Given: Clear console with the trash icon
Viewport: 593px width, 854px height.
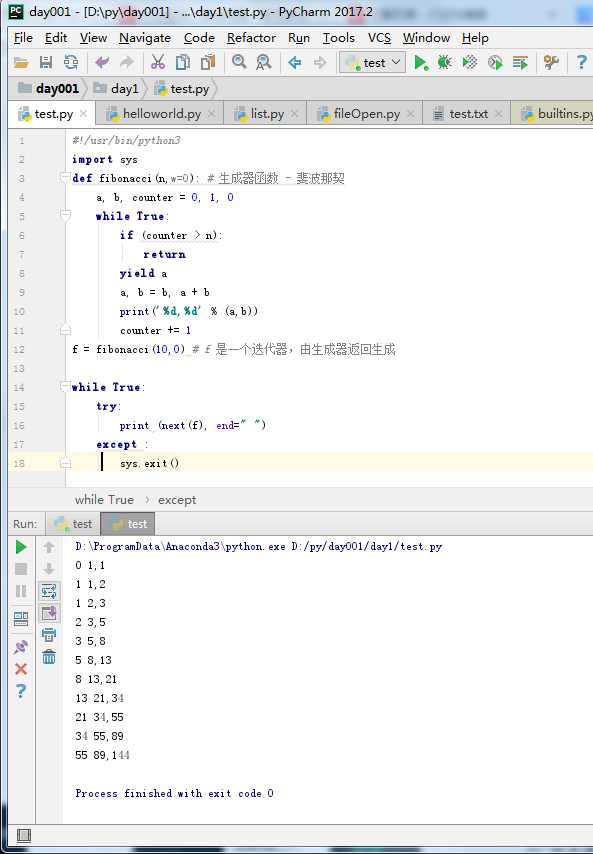Looking at the screenshot, I should 48,657.
